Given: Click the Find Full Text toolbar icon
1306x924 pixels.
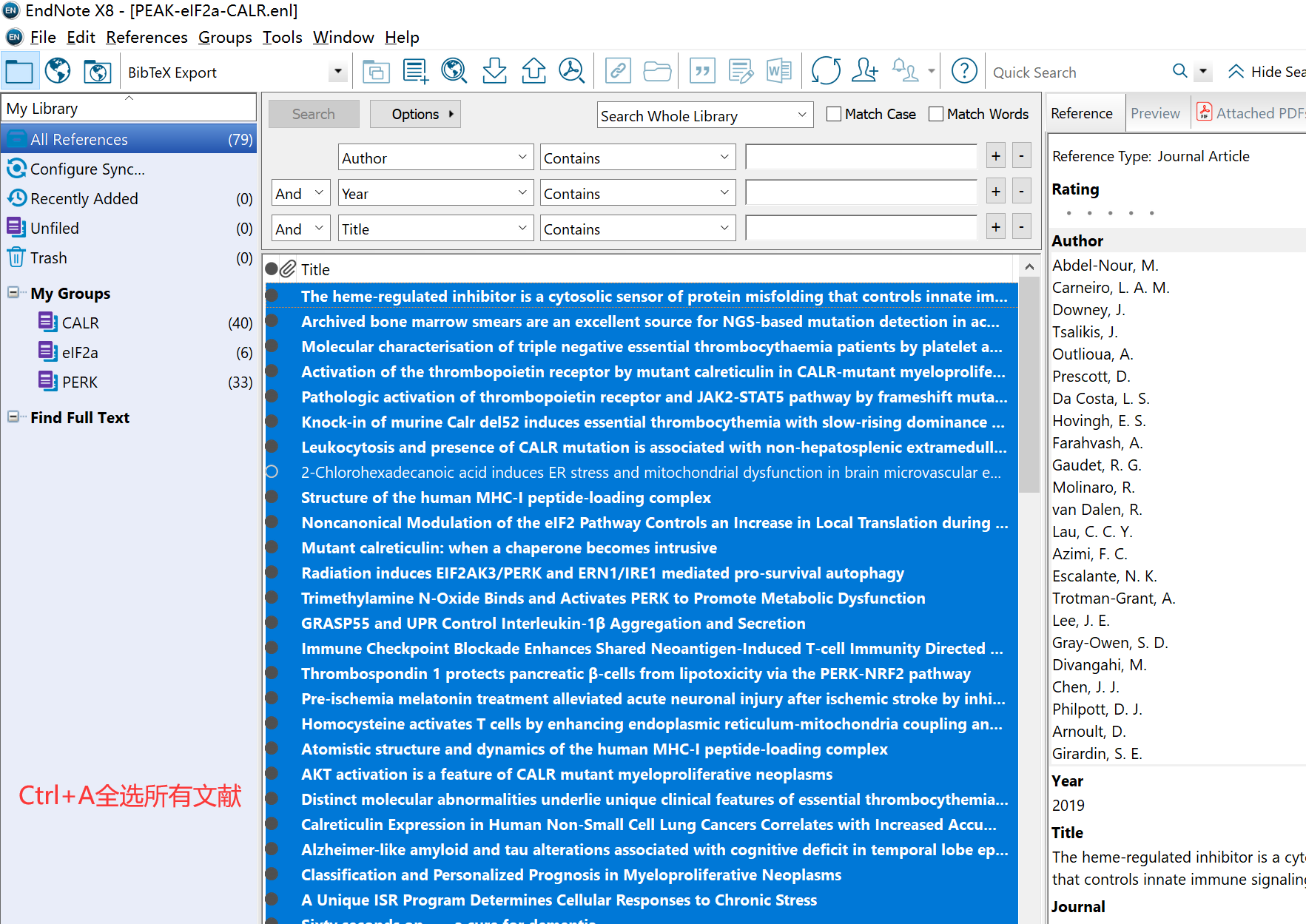Looking at the screenshot, I should 572,72.
